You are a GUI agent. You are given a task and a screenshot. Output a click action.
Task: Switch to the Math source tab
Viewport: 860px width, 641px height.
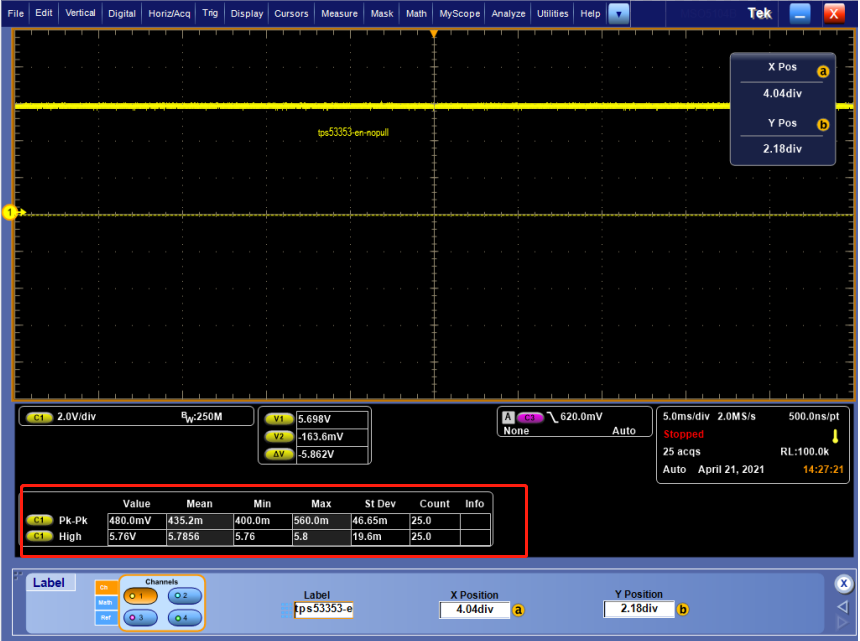click(x=104, y=602)
